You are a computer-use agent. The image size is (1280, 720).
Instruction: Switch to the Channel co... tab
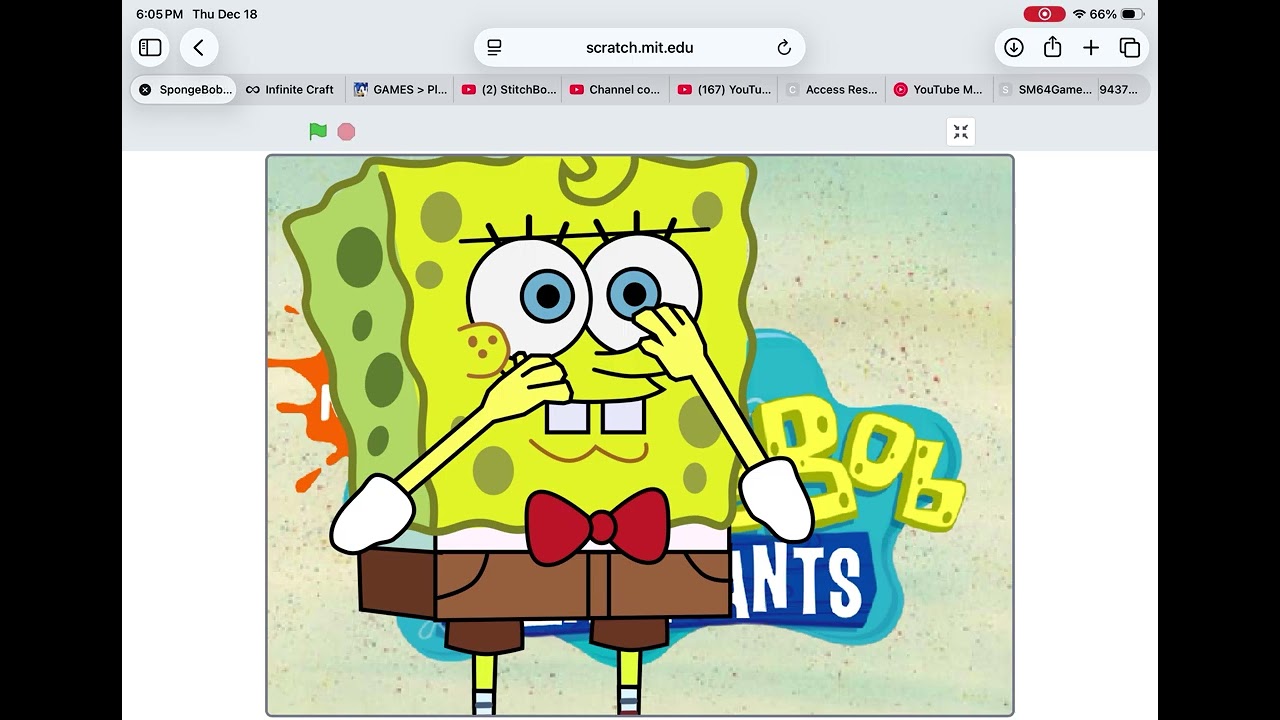pyautogui.click(x=616, y=89)
